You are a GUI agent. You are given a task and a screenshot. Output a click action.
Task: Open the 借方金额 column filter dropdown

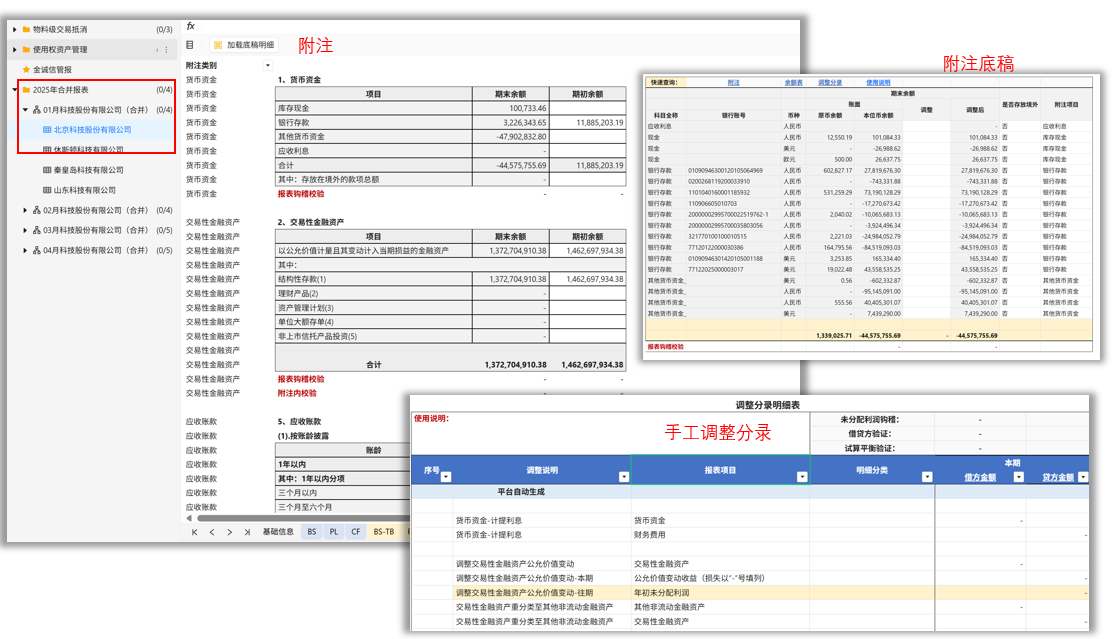point(1018,477)
